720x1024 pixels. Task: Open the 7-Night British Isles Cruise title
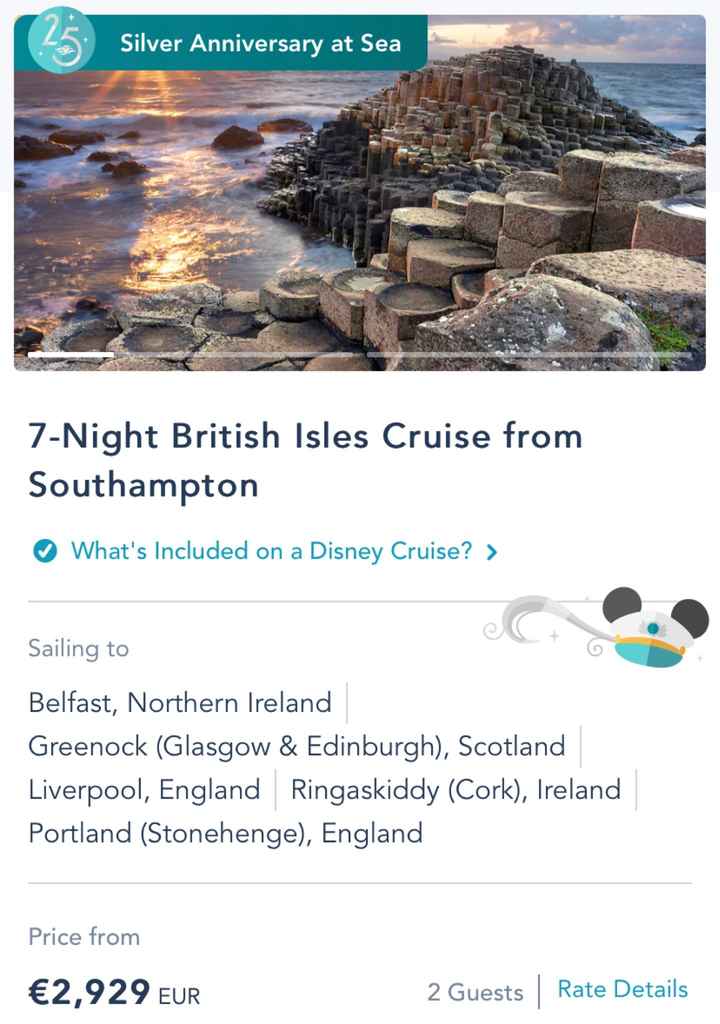(x=305, y=460)
